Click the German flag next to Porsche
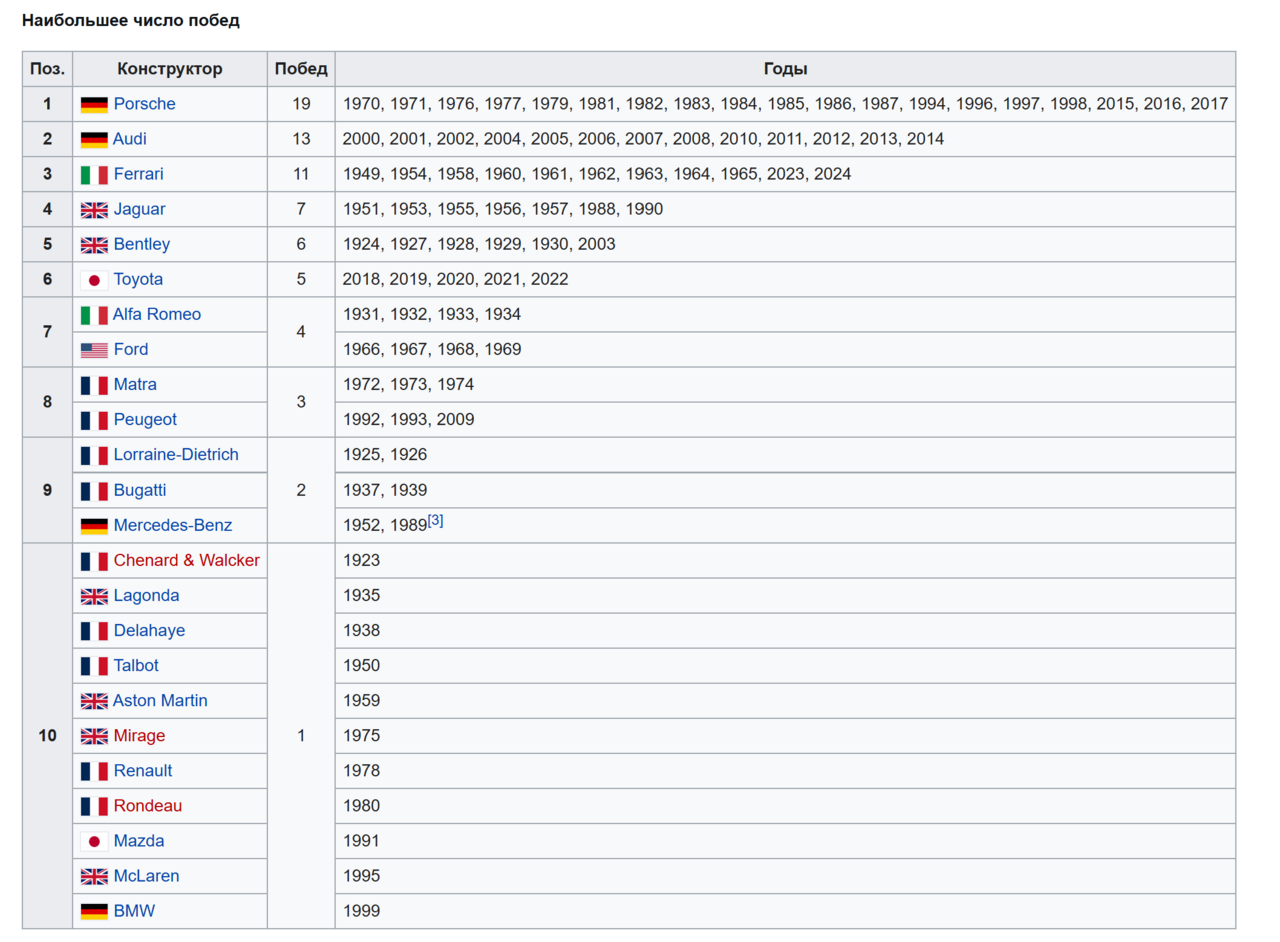 click(94, 105)
